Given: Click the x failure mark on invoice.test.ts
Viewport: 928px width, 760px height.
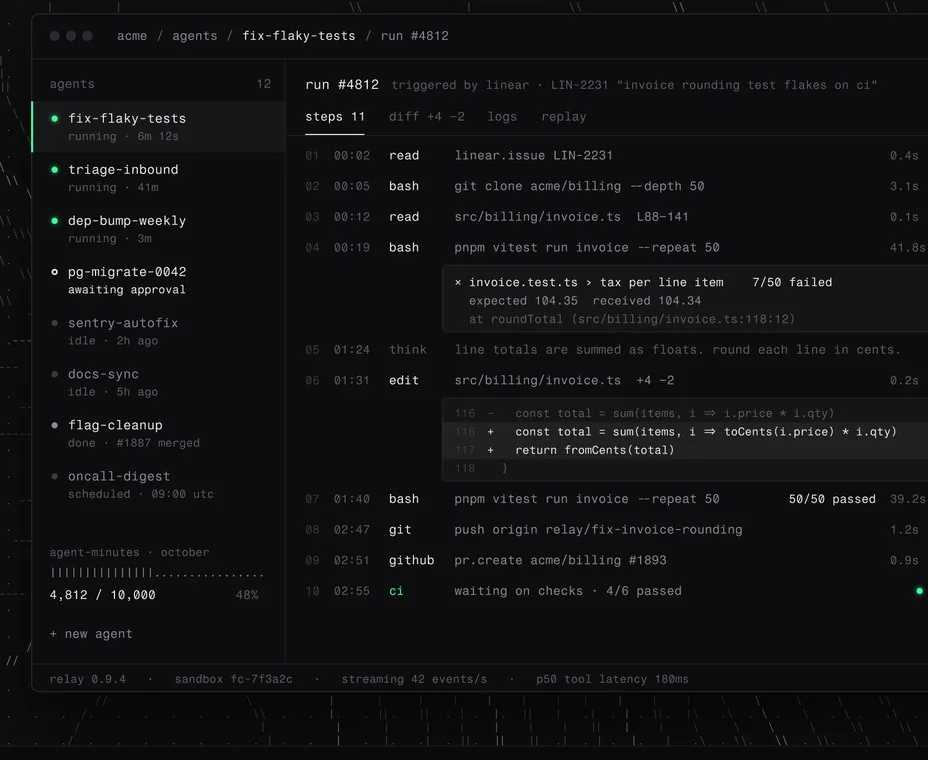Looking at the screenshot, I should click(457, 282).
